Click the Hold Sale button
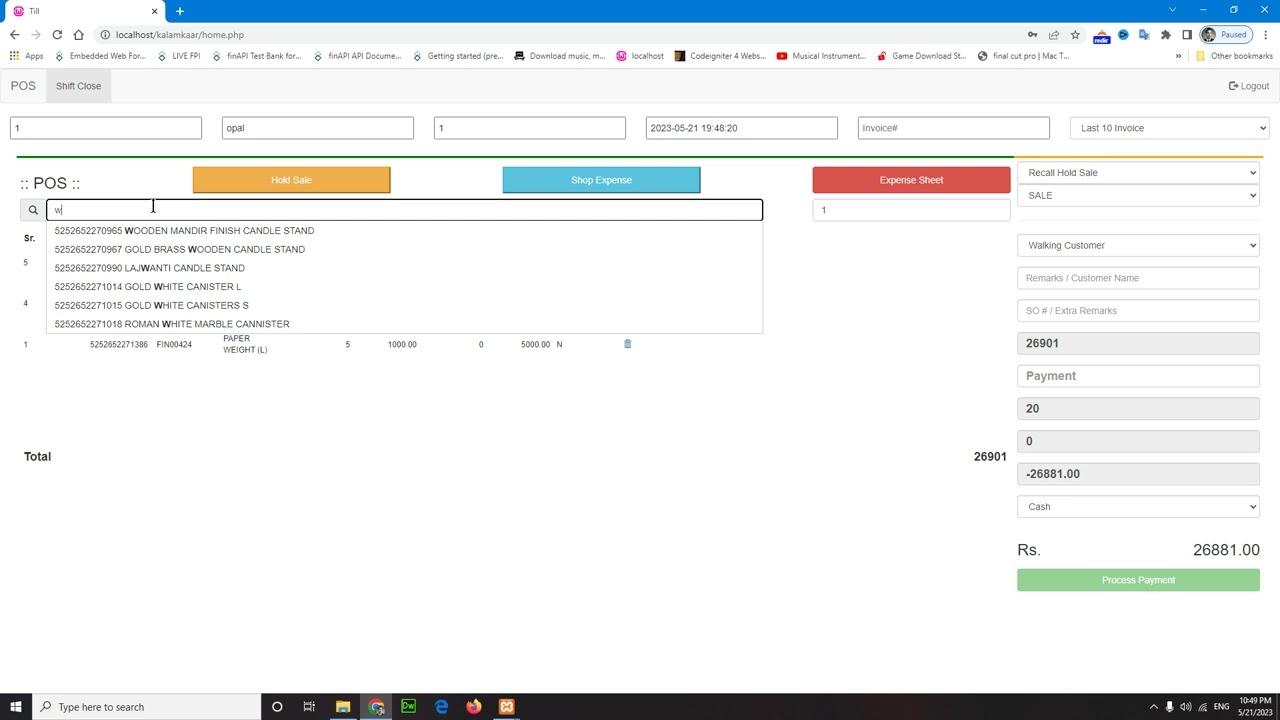The image size is (1280, 720). tap(291, 180)
